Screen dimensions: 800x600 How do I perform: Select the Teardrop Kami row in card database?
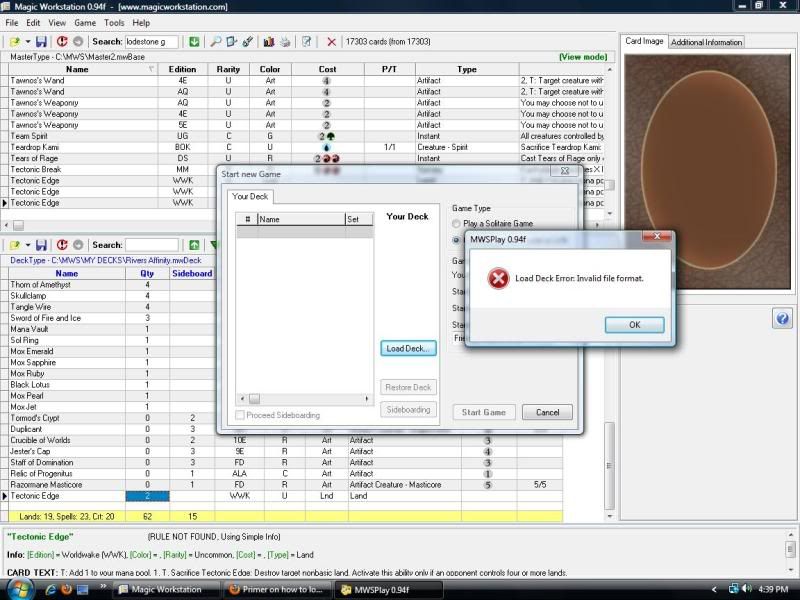(306, 147)
